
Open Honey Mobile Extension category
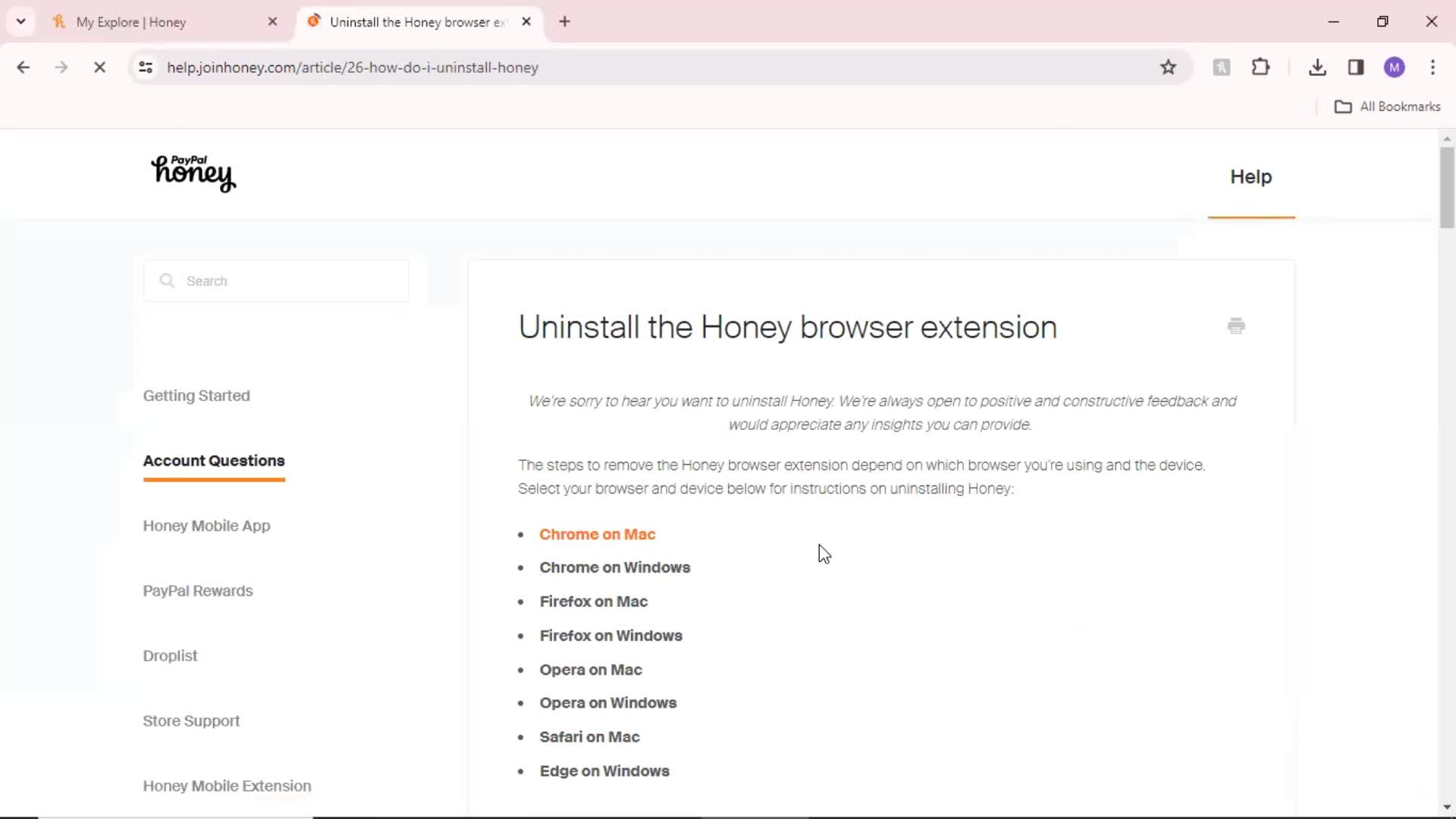227,786
